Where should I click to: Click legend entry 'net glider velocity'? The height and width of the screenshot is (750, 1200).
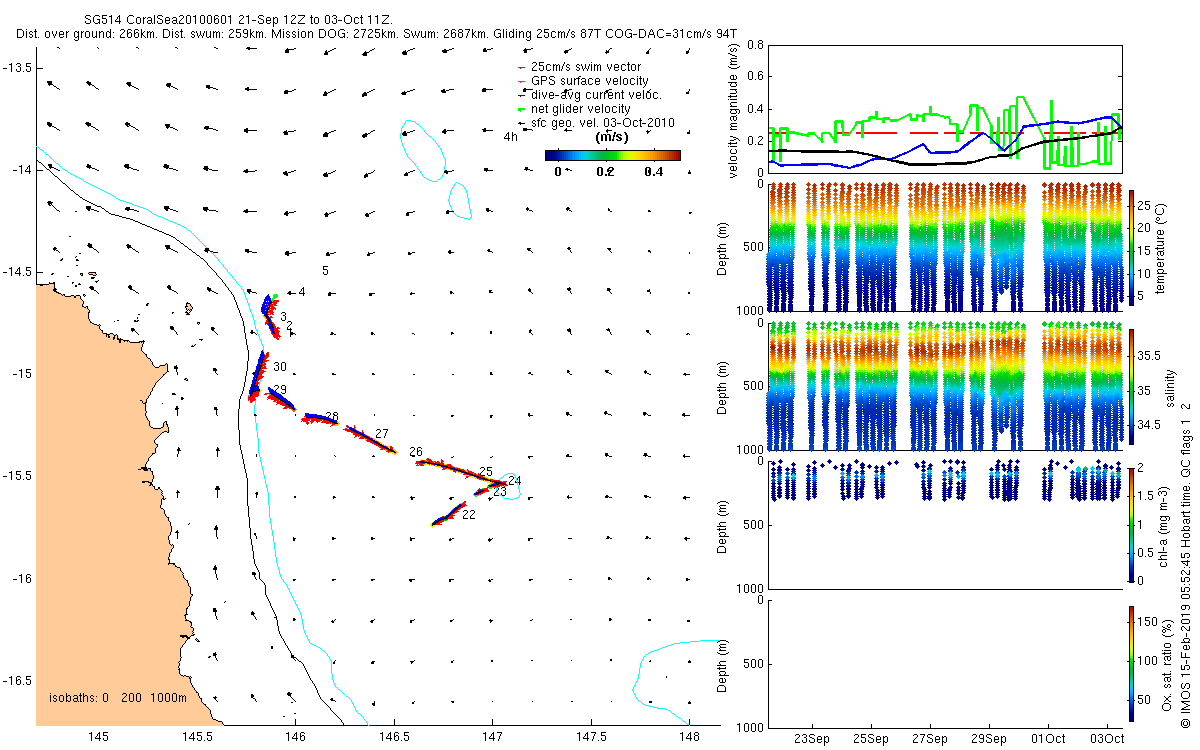click(581, 109)
